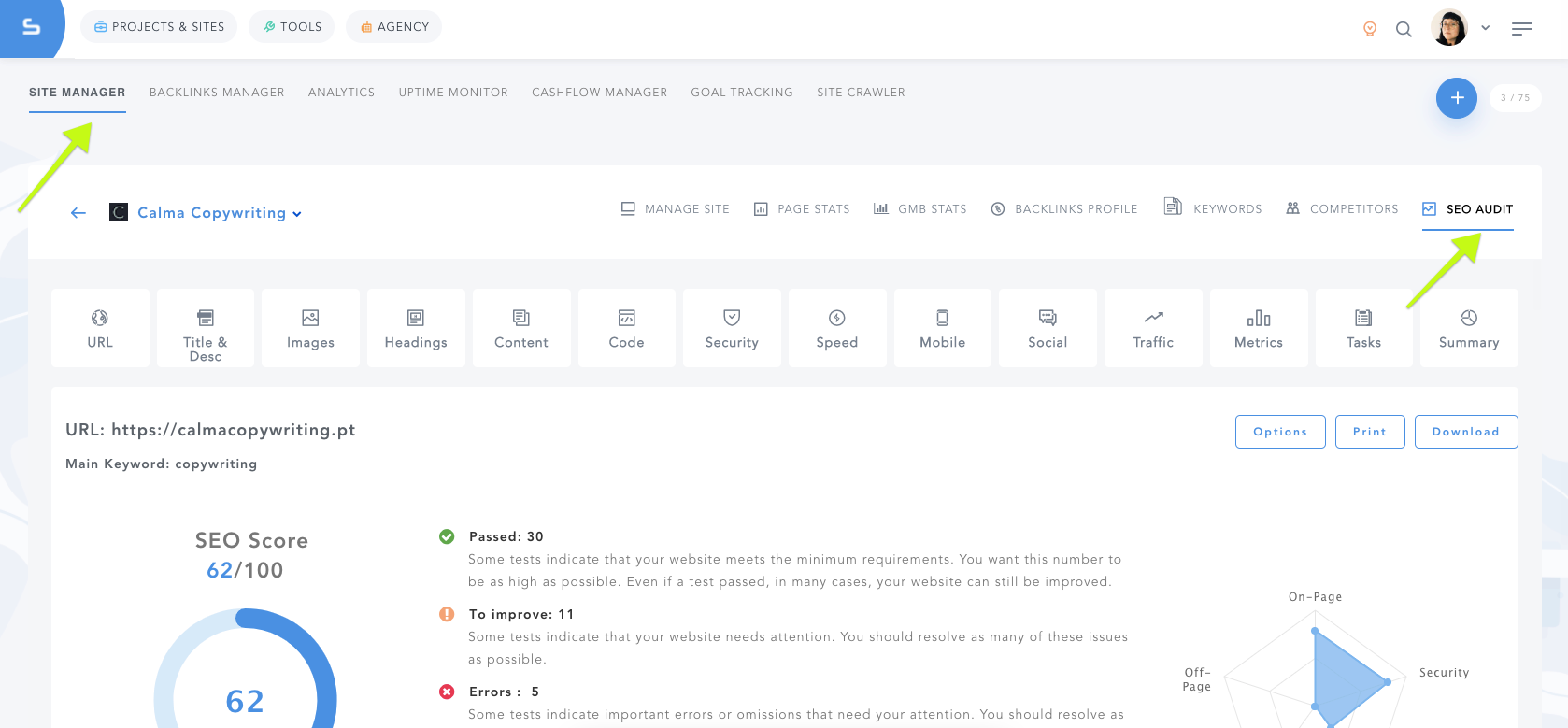
Task: Click the Options button
Action: (1280, 432)
